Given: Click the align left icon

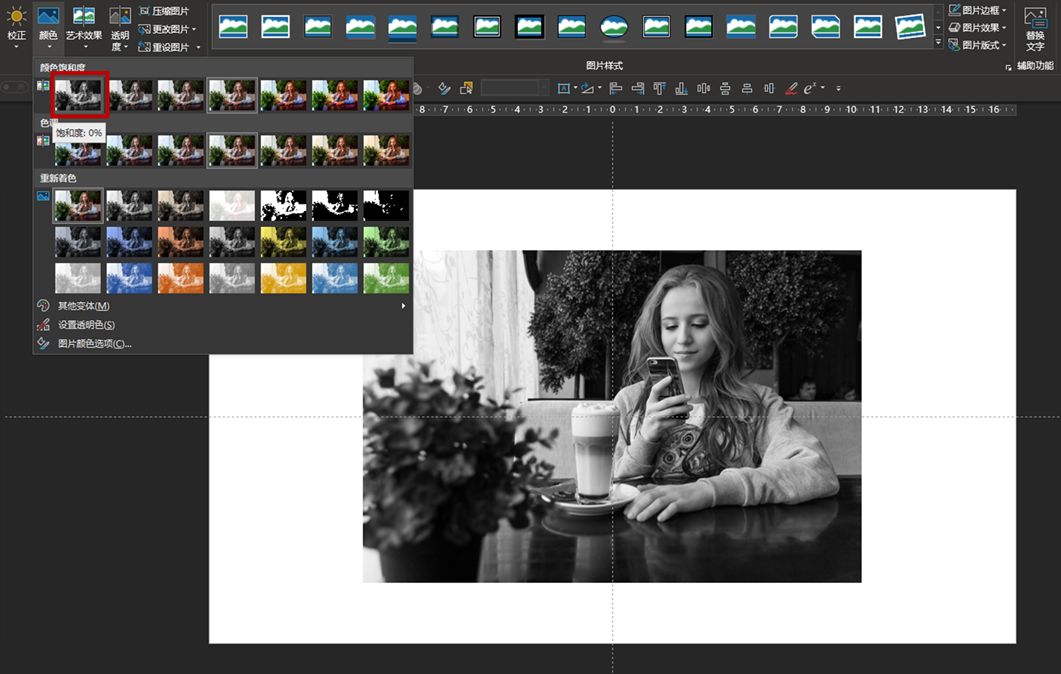Looking at the screenshot, I should pos(616,88).
